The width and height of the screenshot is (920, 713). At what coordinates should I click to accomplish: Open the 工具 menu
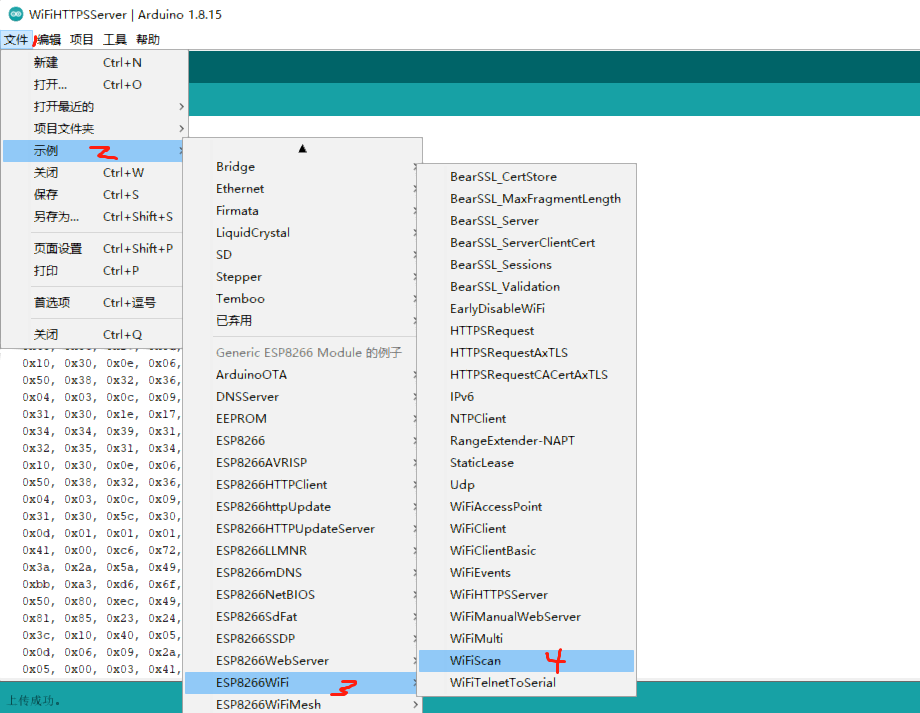click(114, 39)
